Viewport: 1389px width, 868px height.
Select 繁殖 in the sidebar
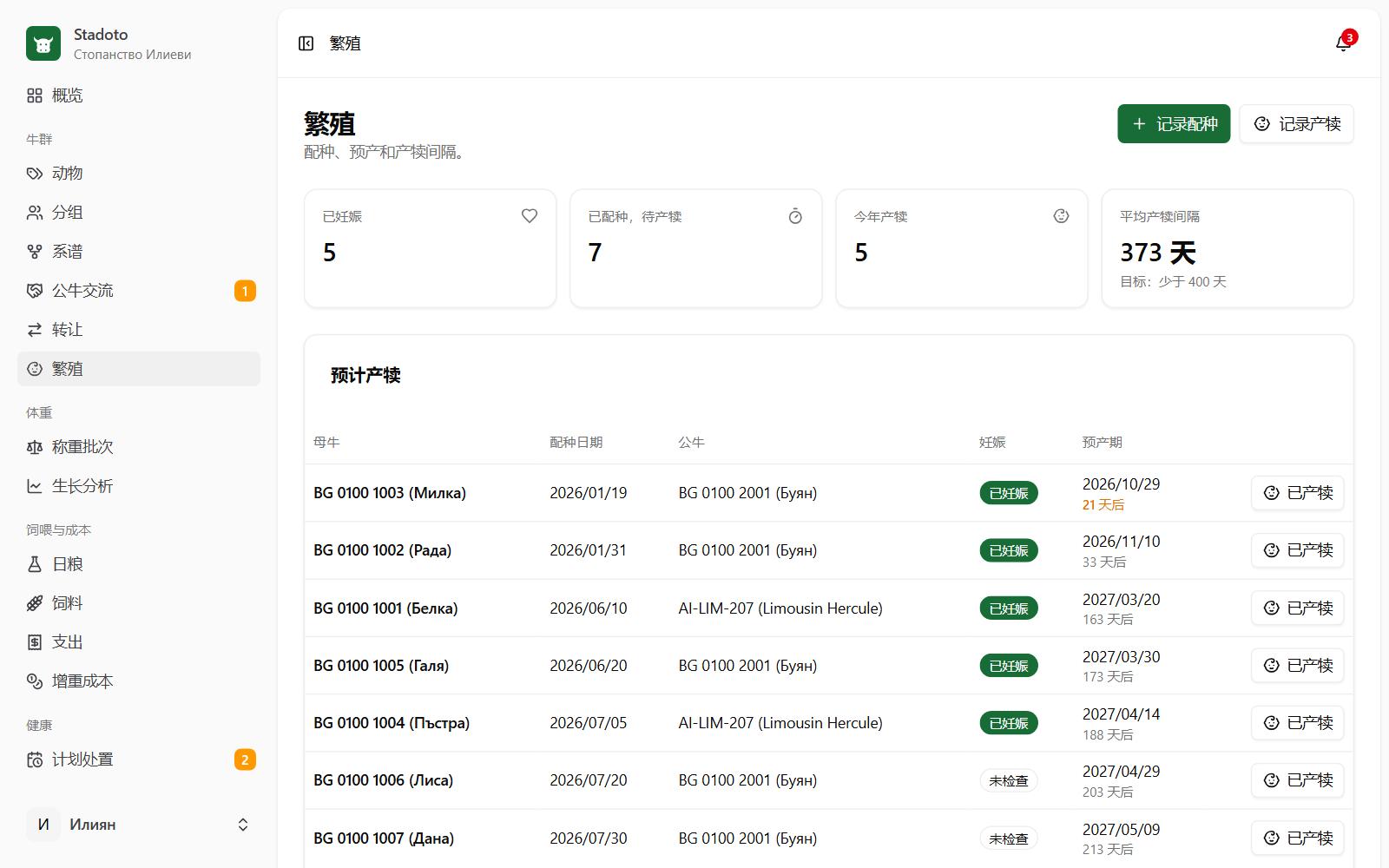point(139,369)
